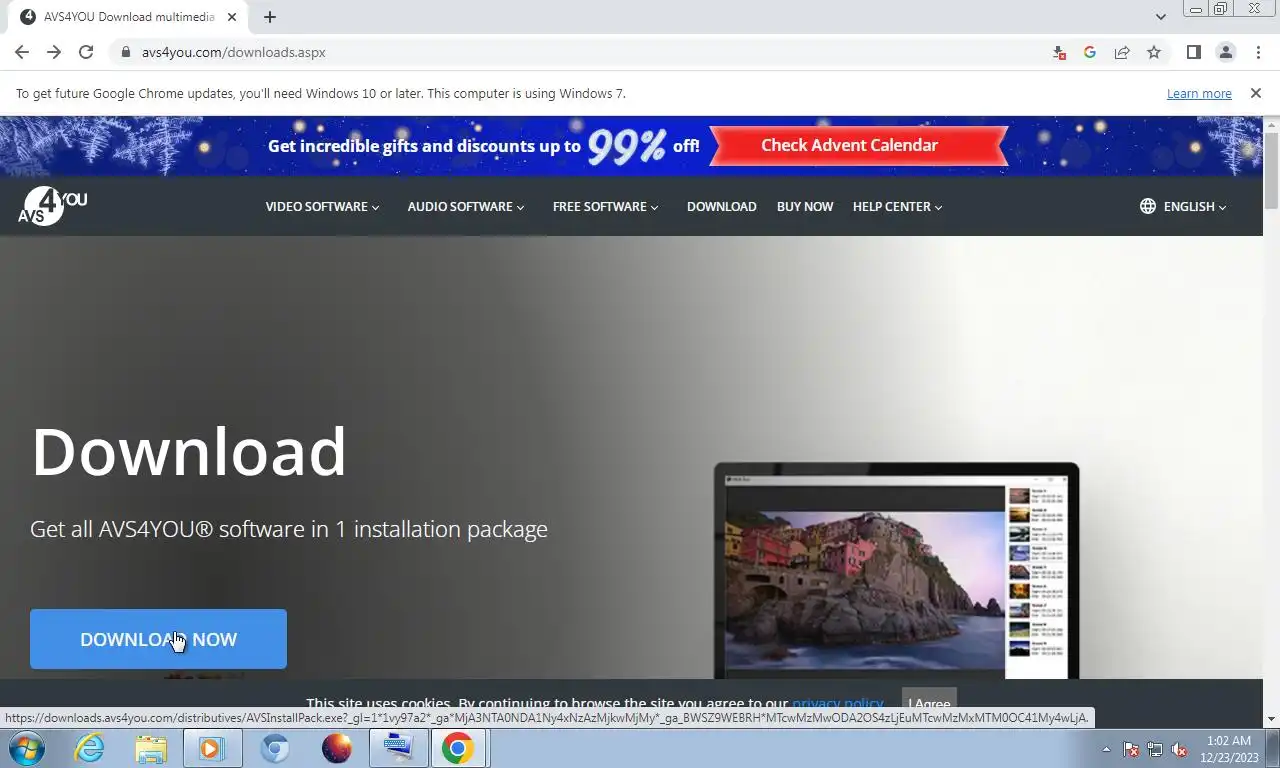Viewport: 1280px width, 768px height.
Task: Open the taskbar clock showing 1:02 AM
Action: [x=1228, y=749]
